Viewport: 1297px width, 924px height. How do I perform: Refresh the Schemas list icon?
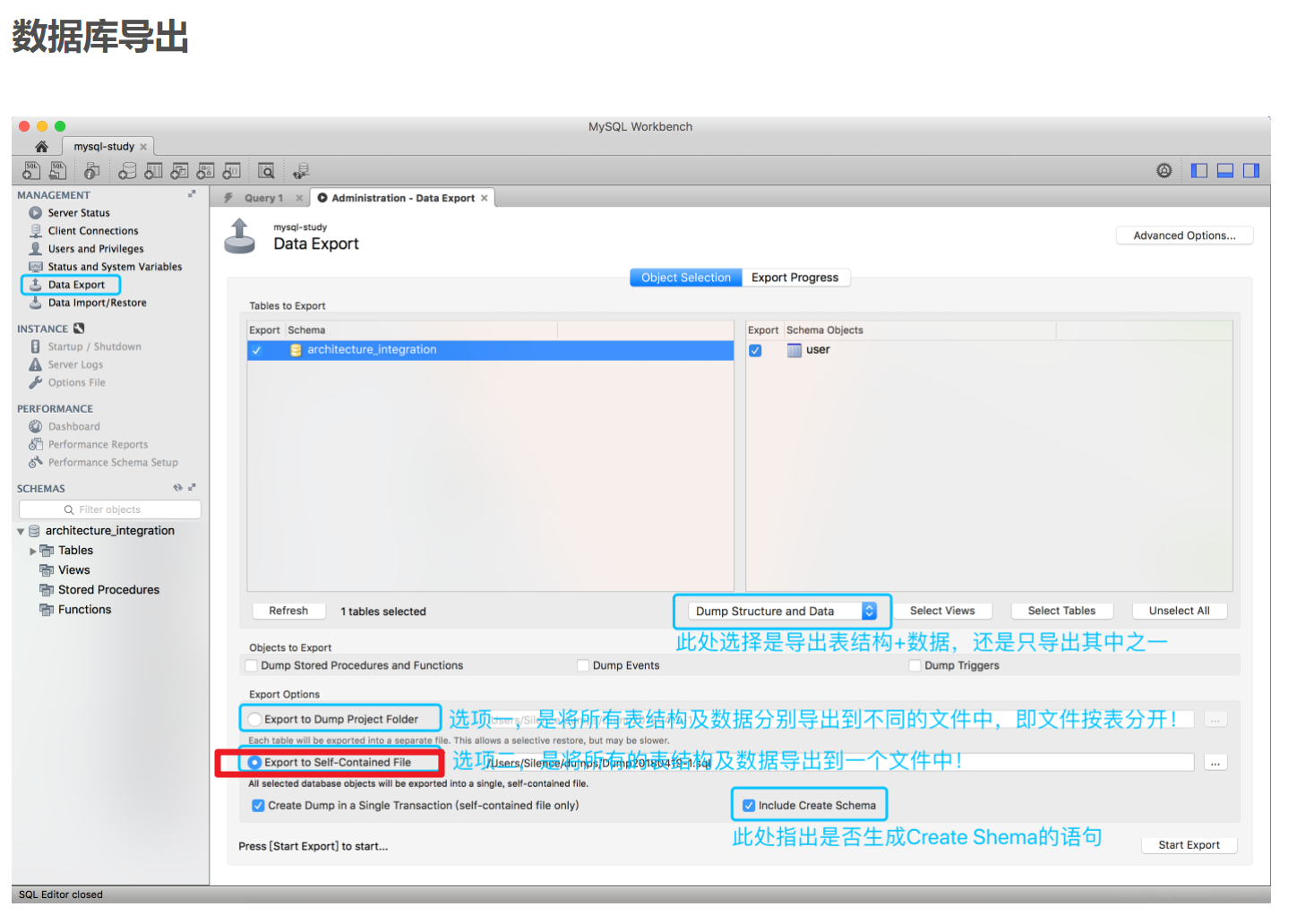click(177, 488)
